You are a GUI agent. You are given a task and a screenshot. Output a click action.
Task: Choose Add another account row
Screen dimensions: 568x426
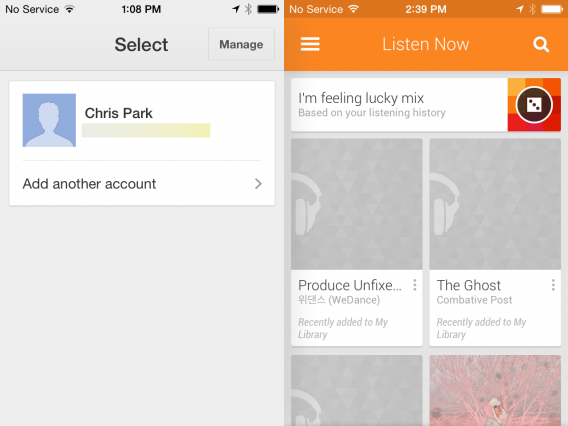(x=142, y=184)
